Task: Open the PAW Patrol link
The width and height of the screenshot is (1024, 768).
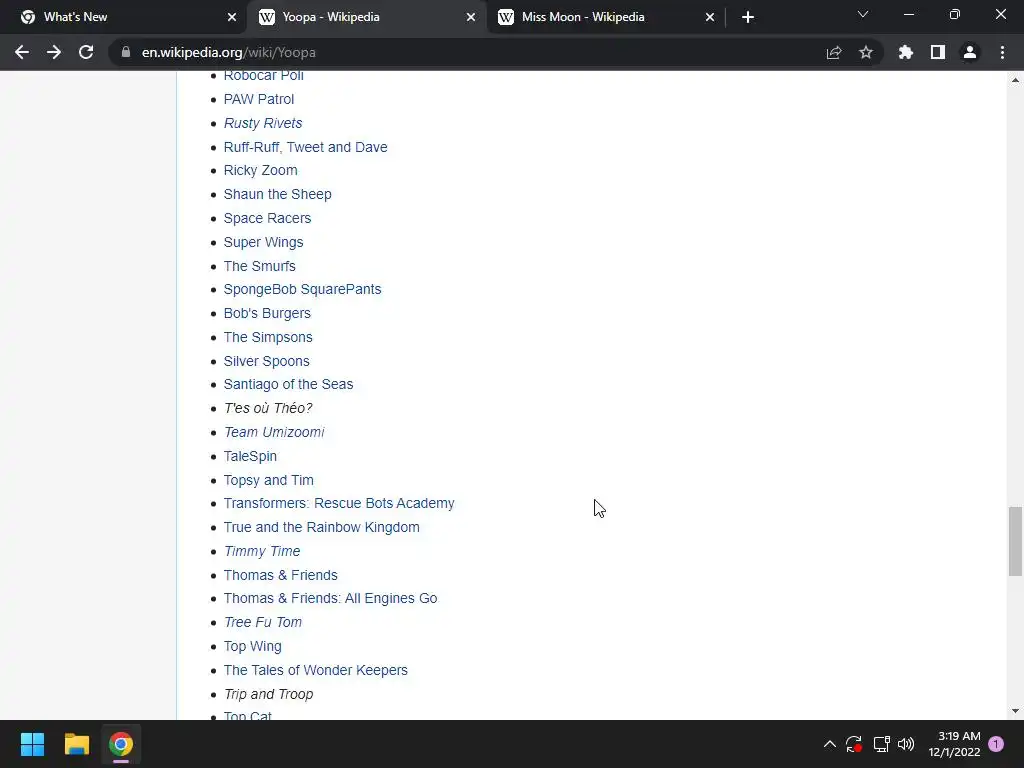Action: click(259, 99)
